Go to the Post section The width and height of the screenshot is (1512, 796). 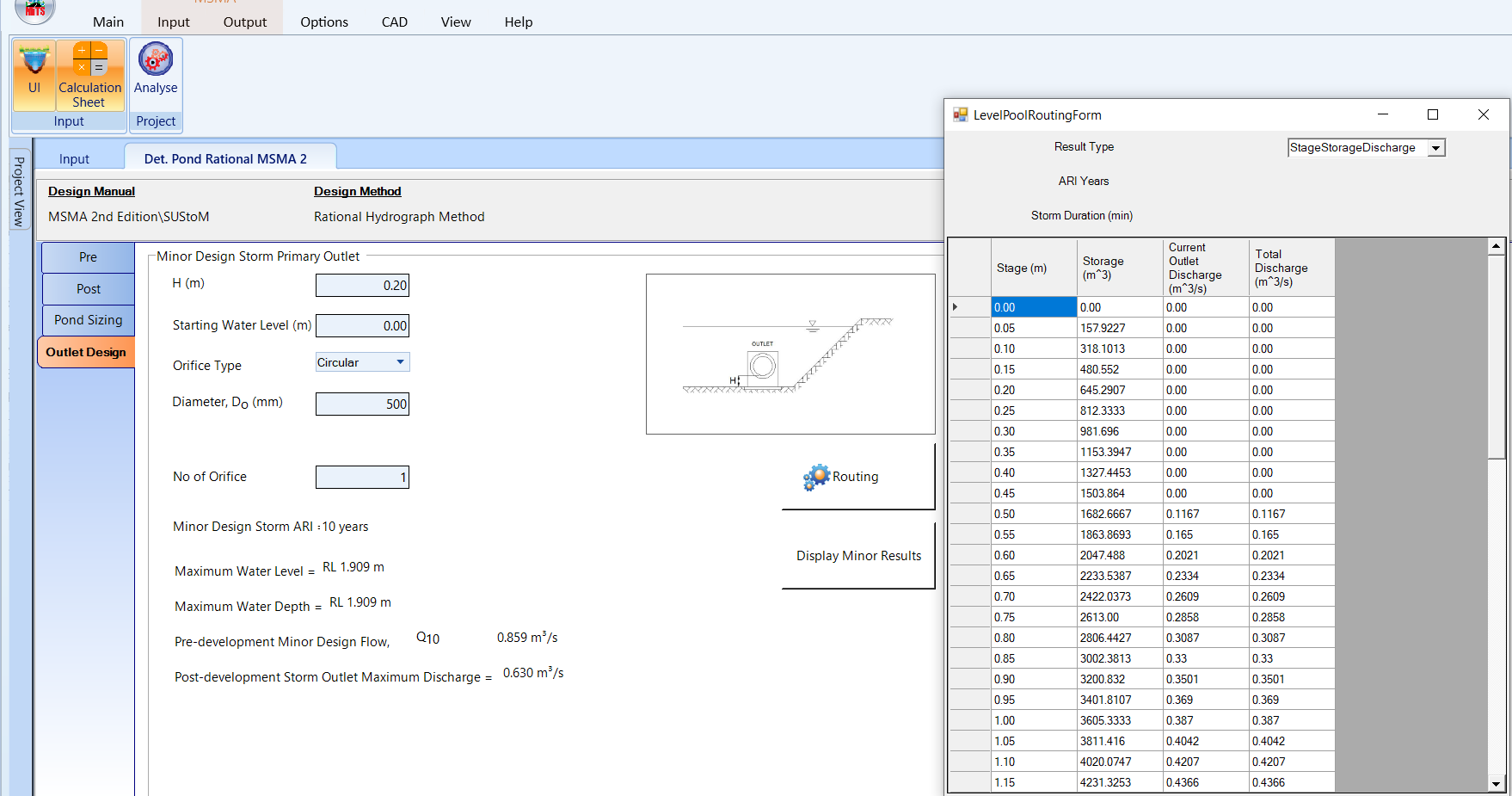[88, 289]
